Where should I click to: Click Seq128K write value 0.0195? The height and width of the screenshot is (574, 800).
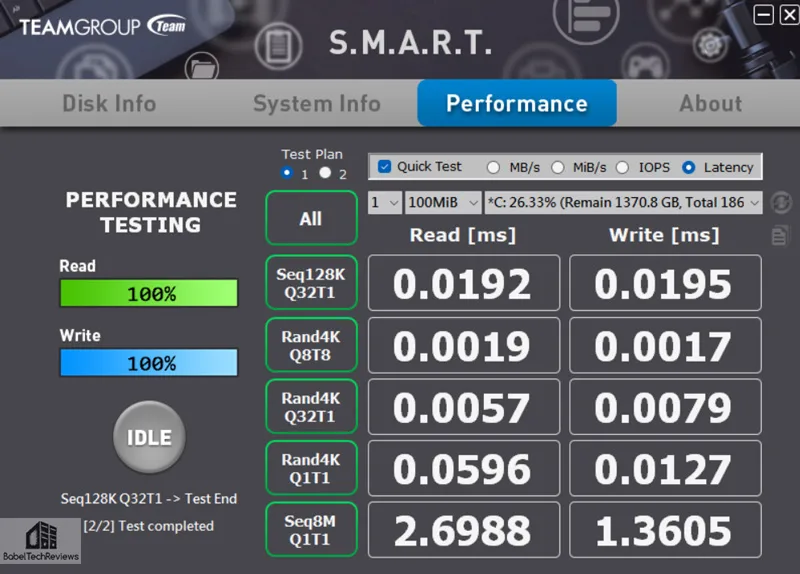[x=665, y=283]
